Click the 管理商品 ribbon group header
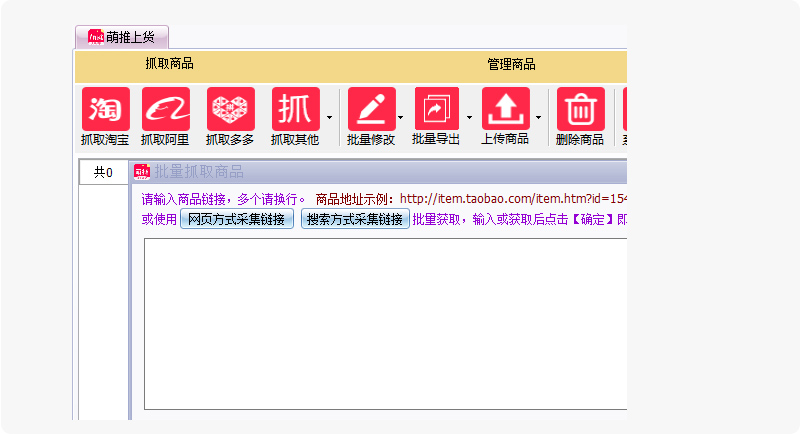The image size is (802, 434). pos(511,64)
